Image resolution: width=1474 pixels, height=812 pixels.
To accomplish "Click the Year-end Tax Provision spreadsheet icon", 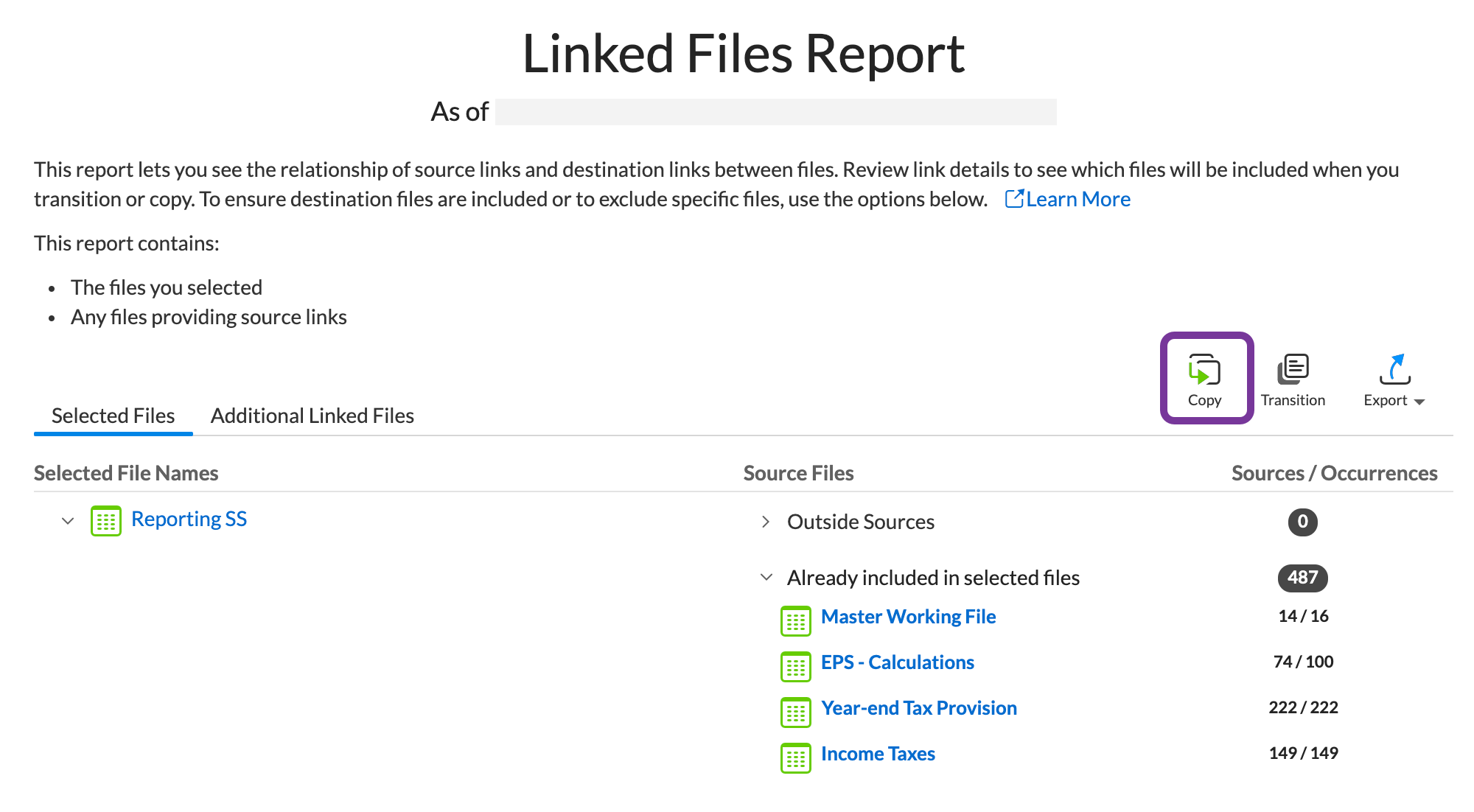I will (795, 713).
